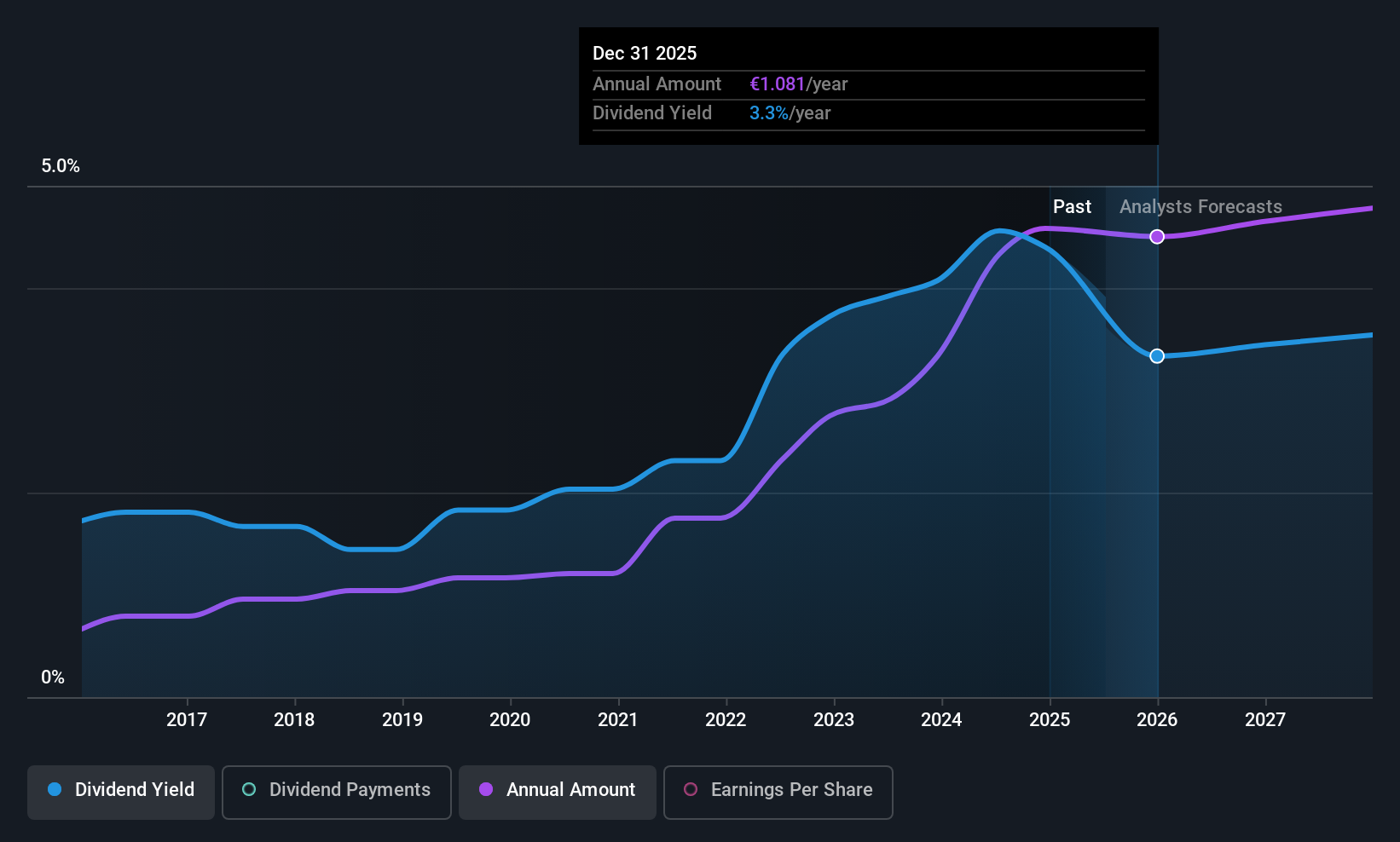Click the 3.3% dividend yield tooltip value
Image resolution: width=1400 pixels, height=842 pixels.
coord(769,113)
